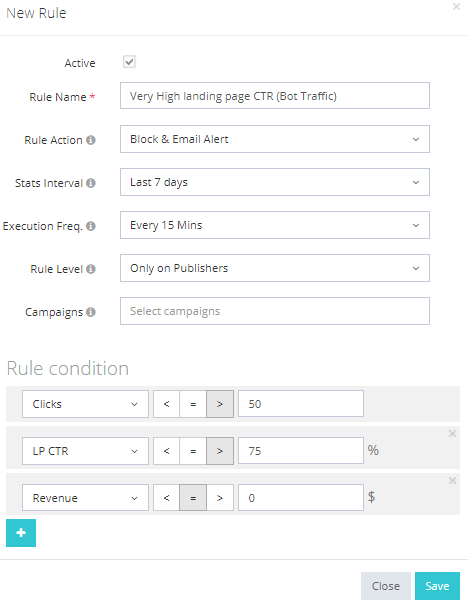The height and width of the screenshot is (608, 468).
Task: Select greater-than operator for Clicks
Action: click(220, 404)
